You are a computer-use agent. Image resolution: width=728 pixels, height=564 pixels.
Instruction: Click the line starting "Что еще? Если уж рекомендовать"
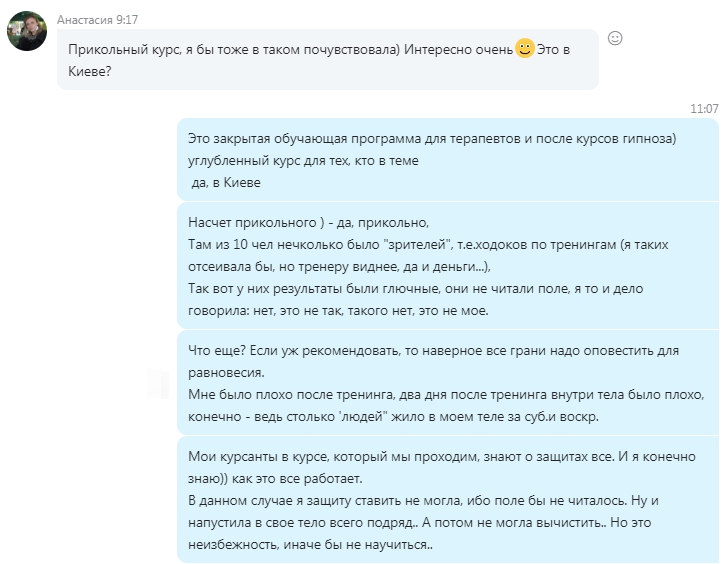[432, 351]
